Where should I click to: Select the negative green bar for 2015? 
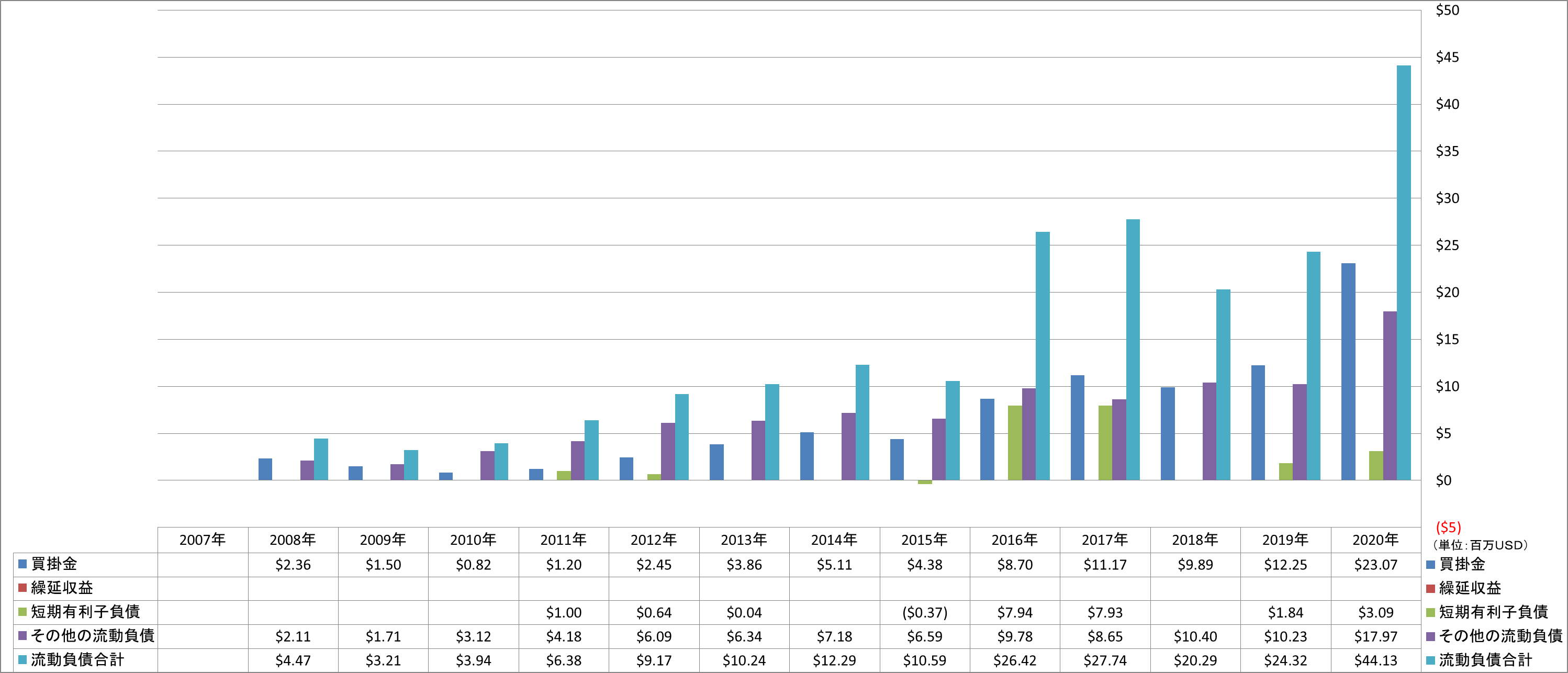(x=925, y=482)
